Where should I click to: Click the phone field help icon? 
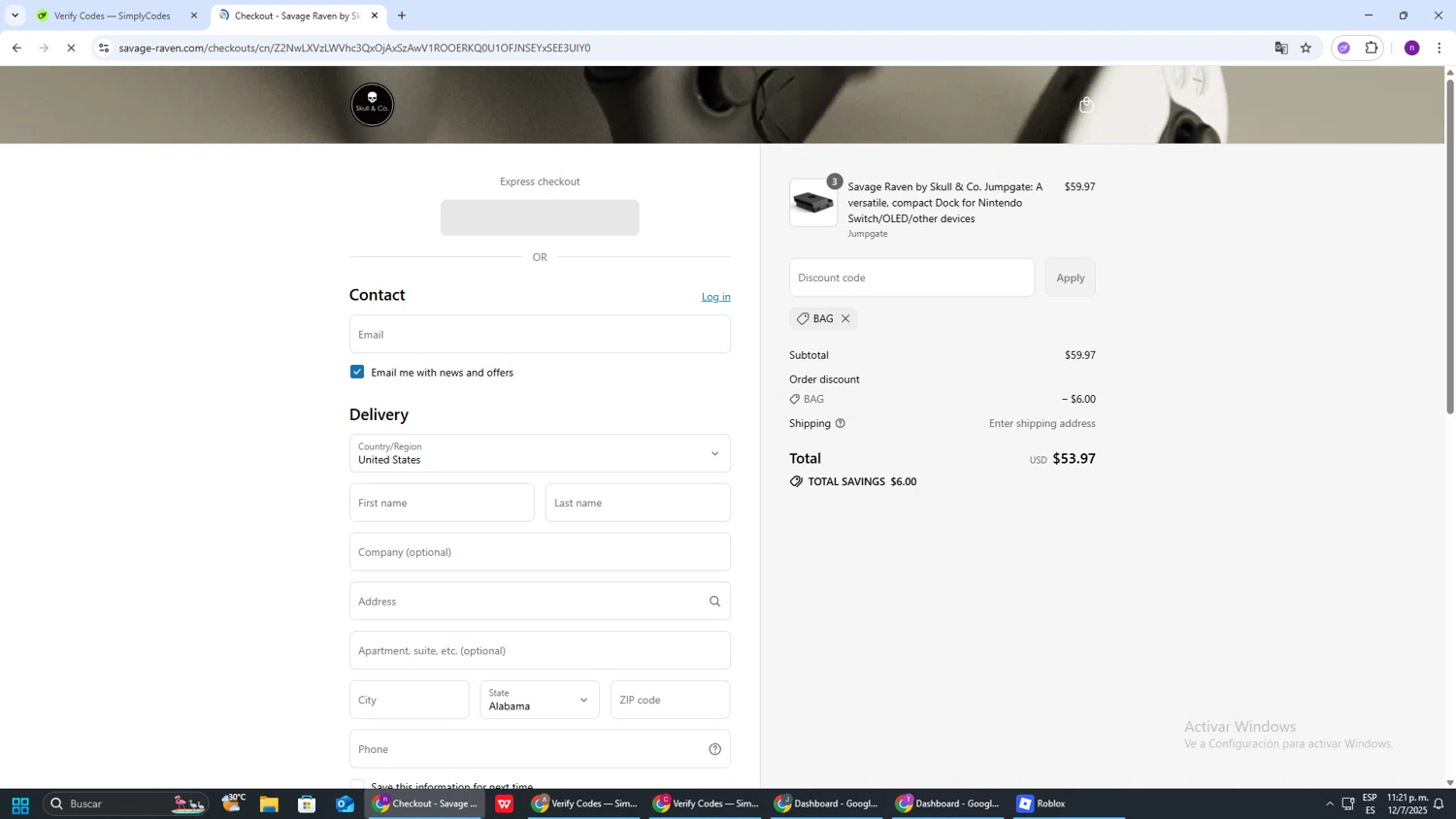(715, 749)
